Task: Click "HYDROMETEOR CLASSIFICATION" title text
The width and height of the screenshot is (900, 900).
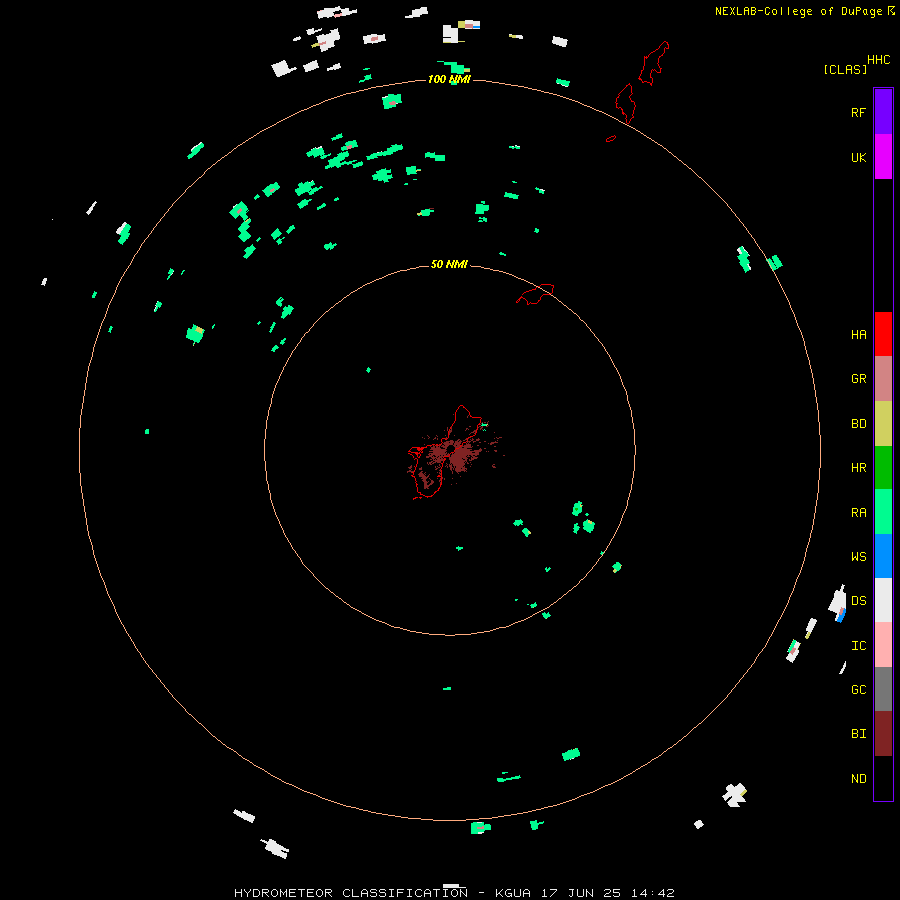Action: point(351,893)
